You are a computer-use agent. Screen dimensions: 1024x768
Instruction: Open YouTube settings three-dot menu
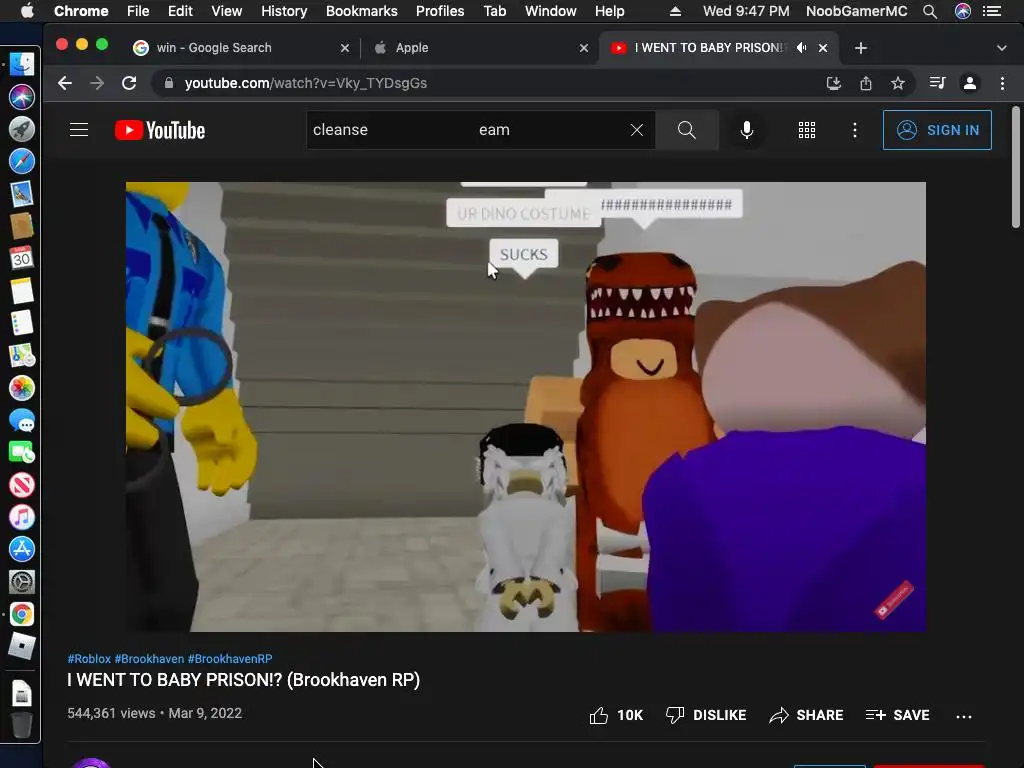(x=855, y=130)
